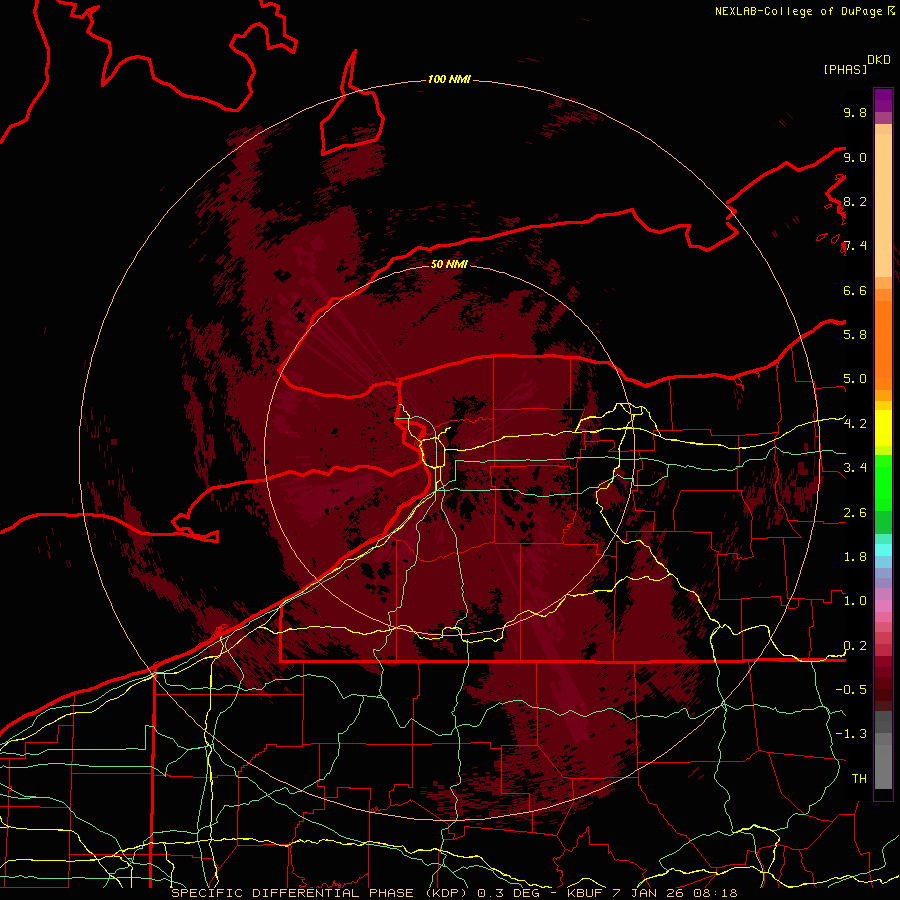Click the 5.8 scale value
Screen dimensions: 900x900
[855, 334]
